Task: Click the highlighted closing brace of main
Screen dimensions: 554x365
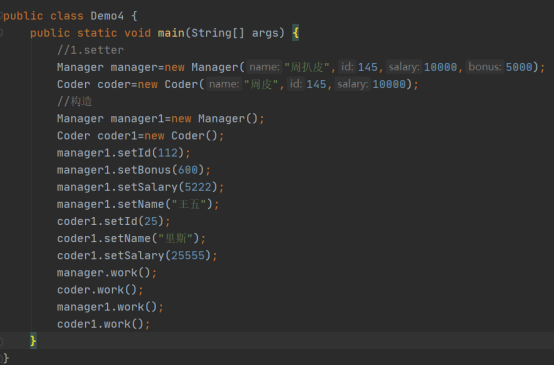Action: tap(33, 341)
